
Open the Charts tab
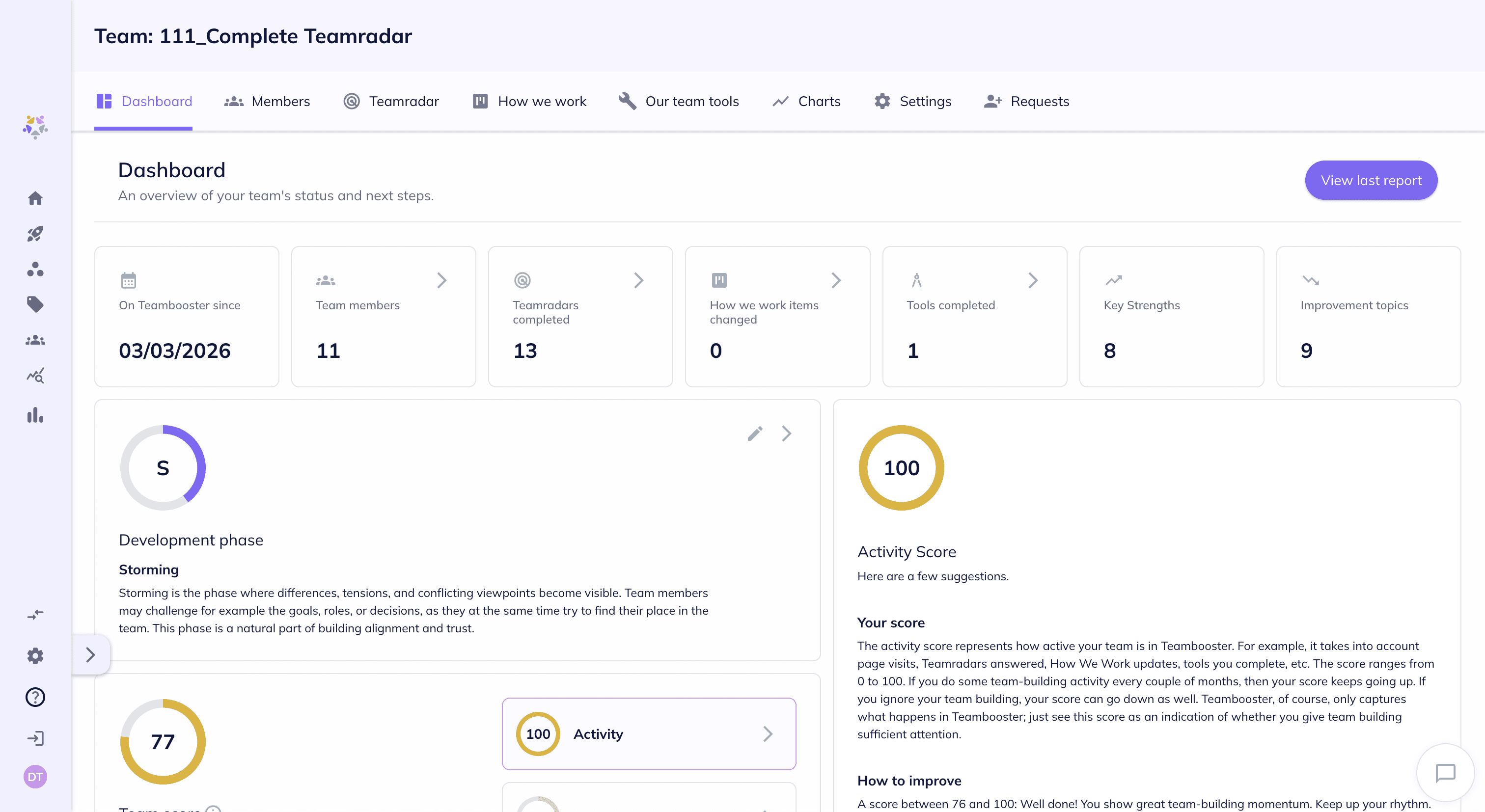(806, 102)
